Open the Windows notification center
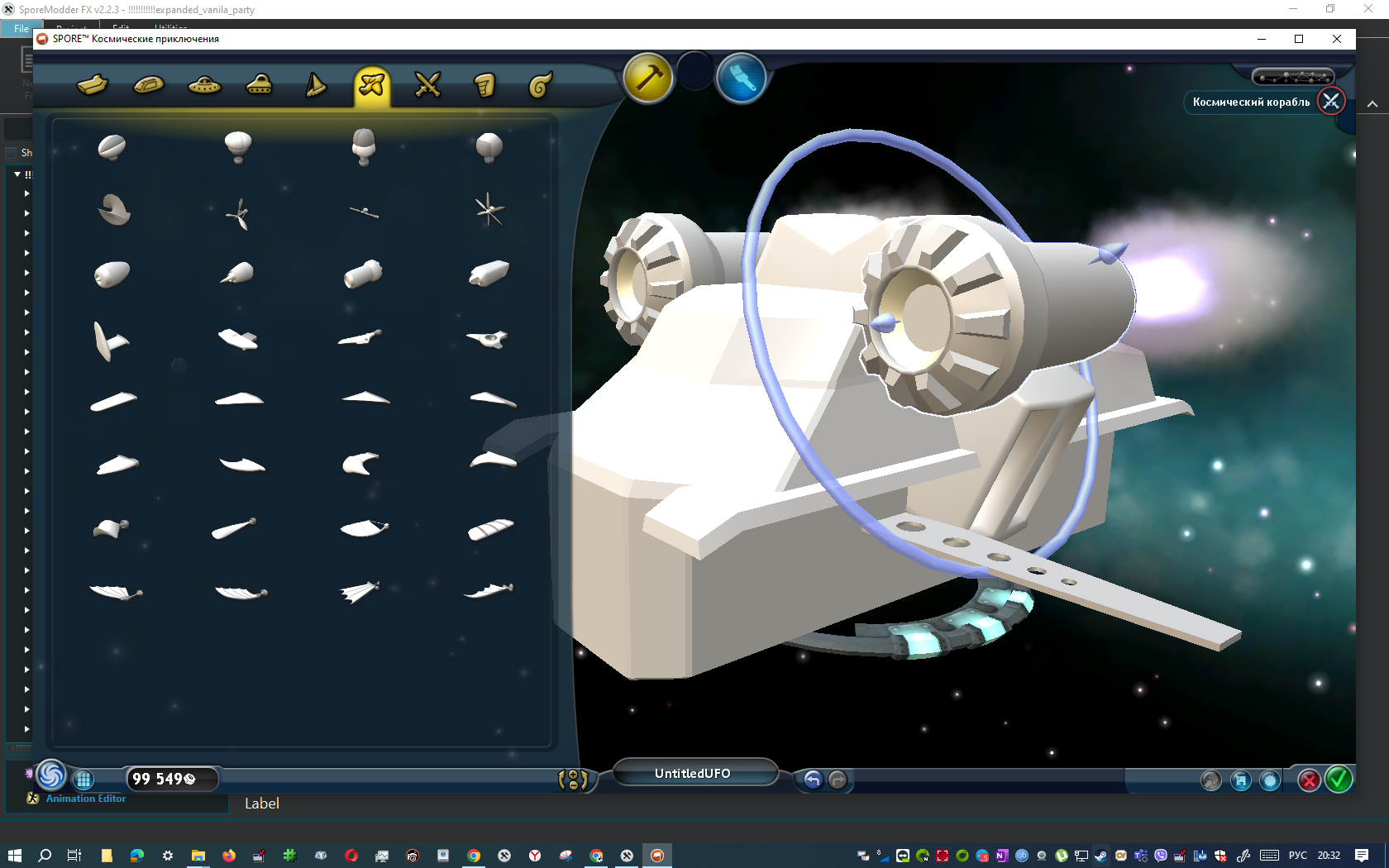 (1362, 856)
